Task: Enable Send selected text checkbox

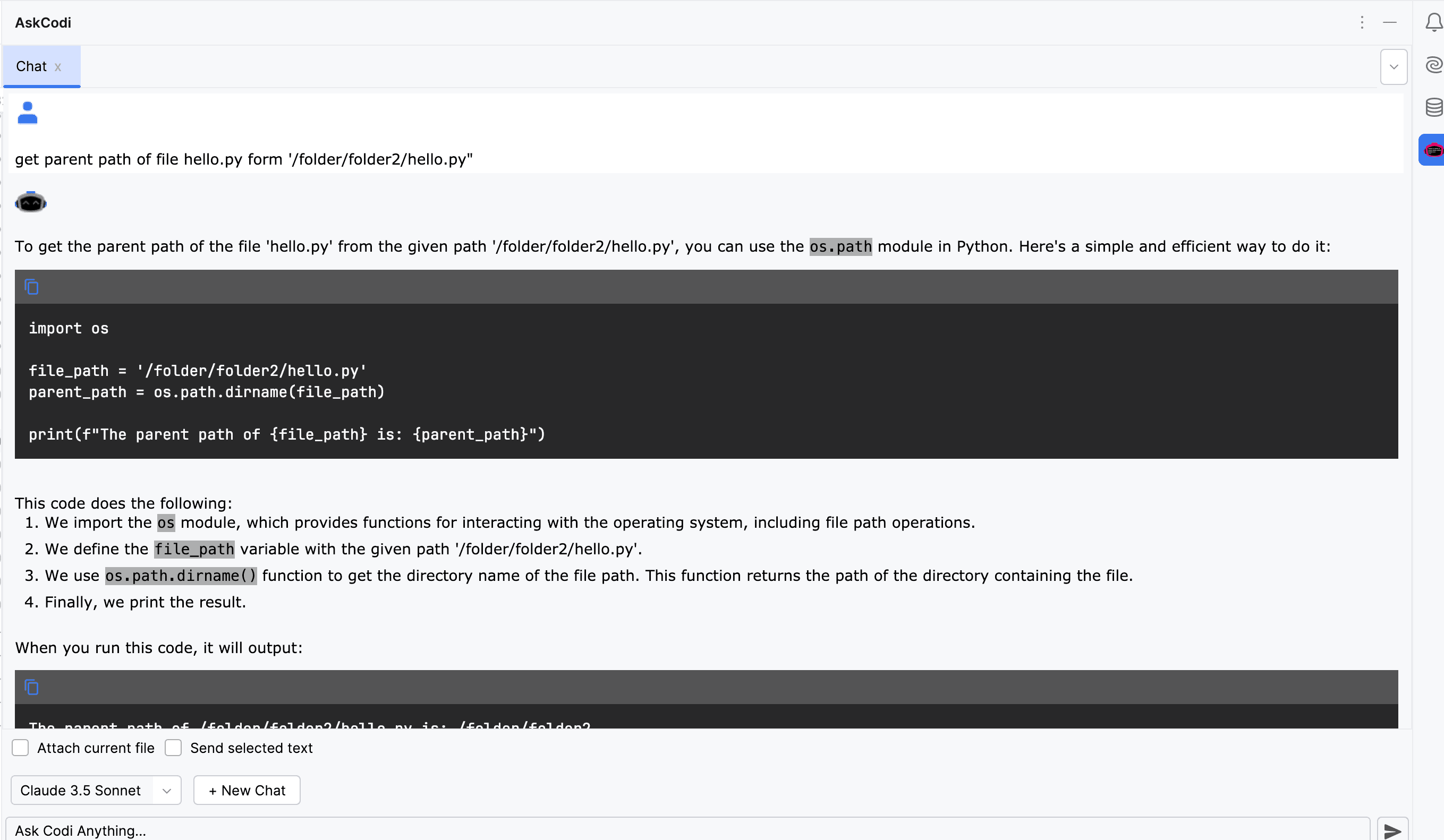Action: point(173,748)
